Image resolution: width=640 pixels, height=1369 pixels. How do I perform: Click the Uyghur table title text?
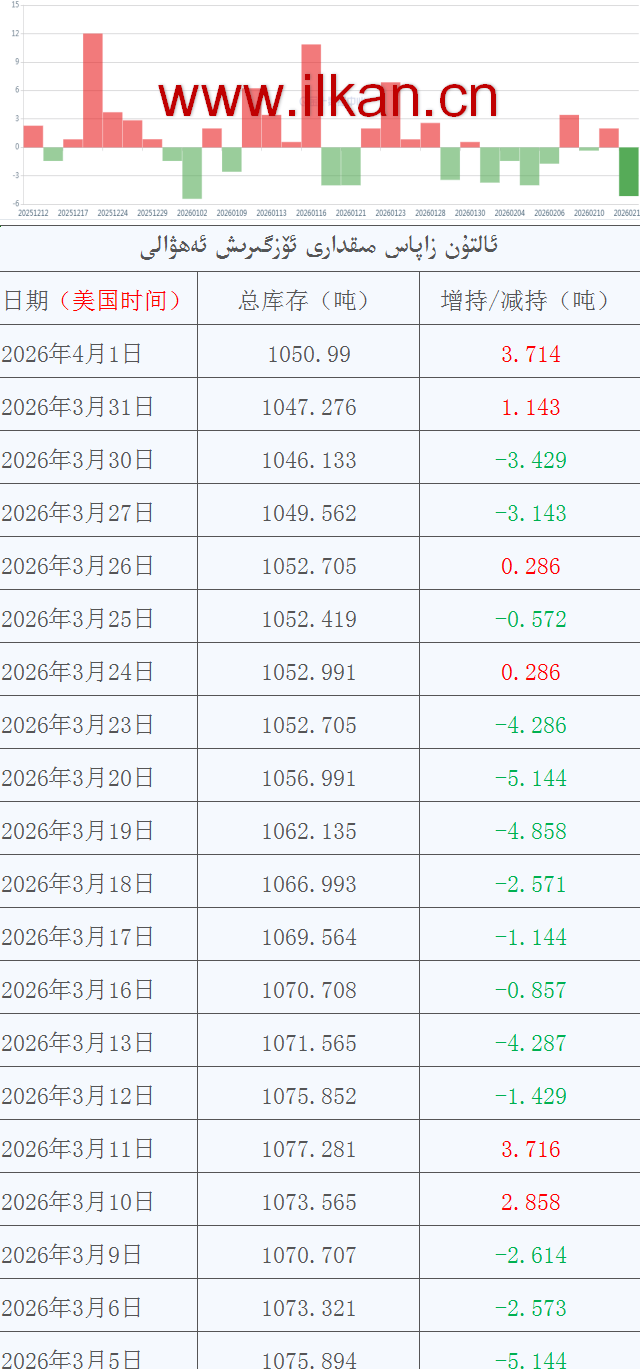click(x=320, y=248)
